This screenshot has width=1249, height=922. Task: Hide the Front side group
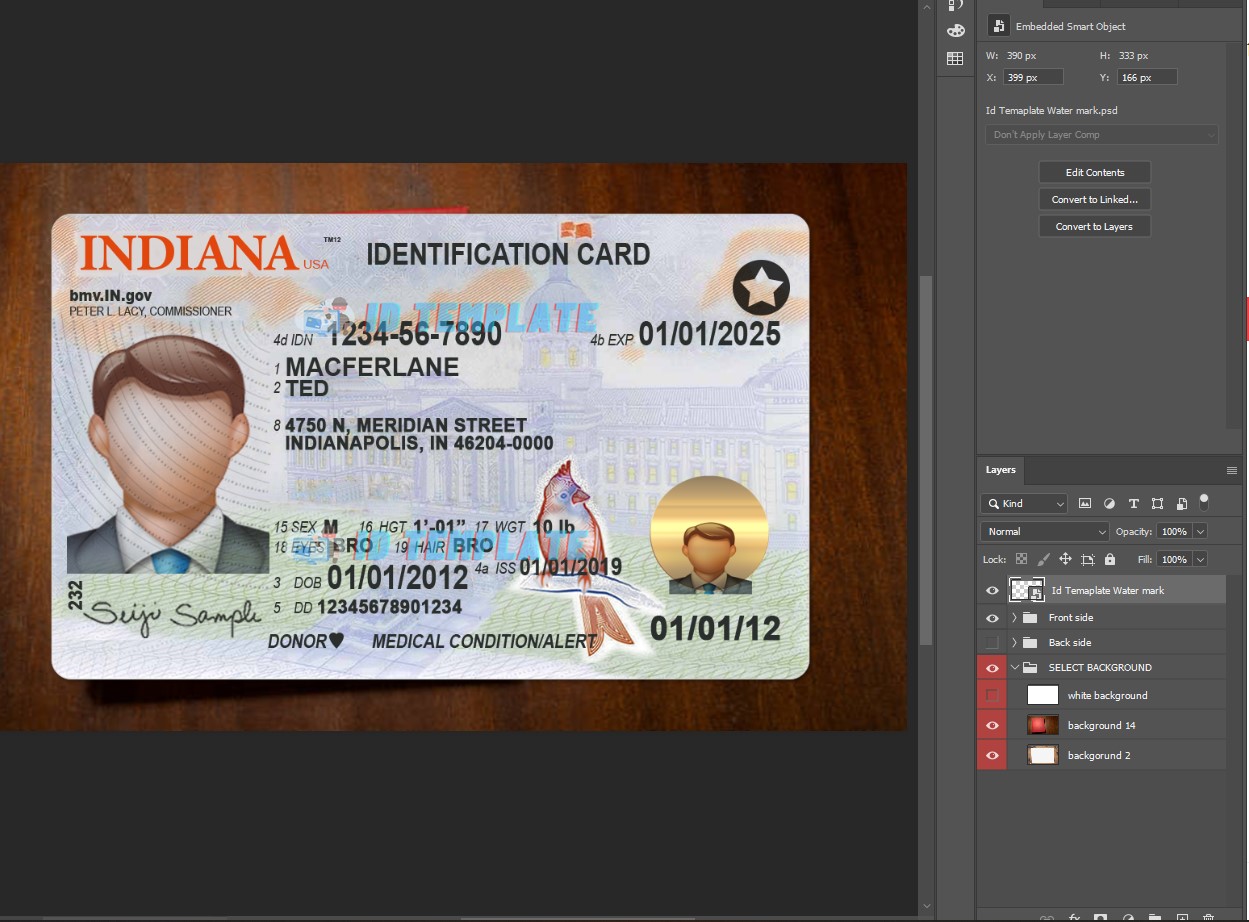pos(992,618)
